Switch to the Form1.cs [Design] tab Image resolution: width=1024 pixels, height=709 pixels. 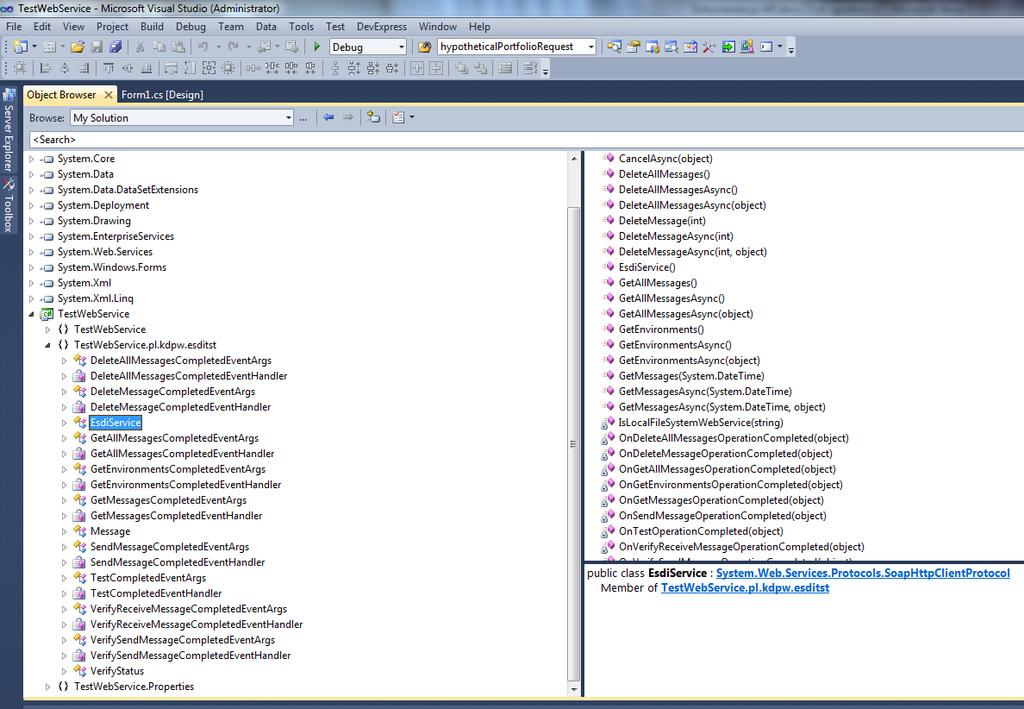(162, 95)
